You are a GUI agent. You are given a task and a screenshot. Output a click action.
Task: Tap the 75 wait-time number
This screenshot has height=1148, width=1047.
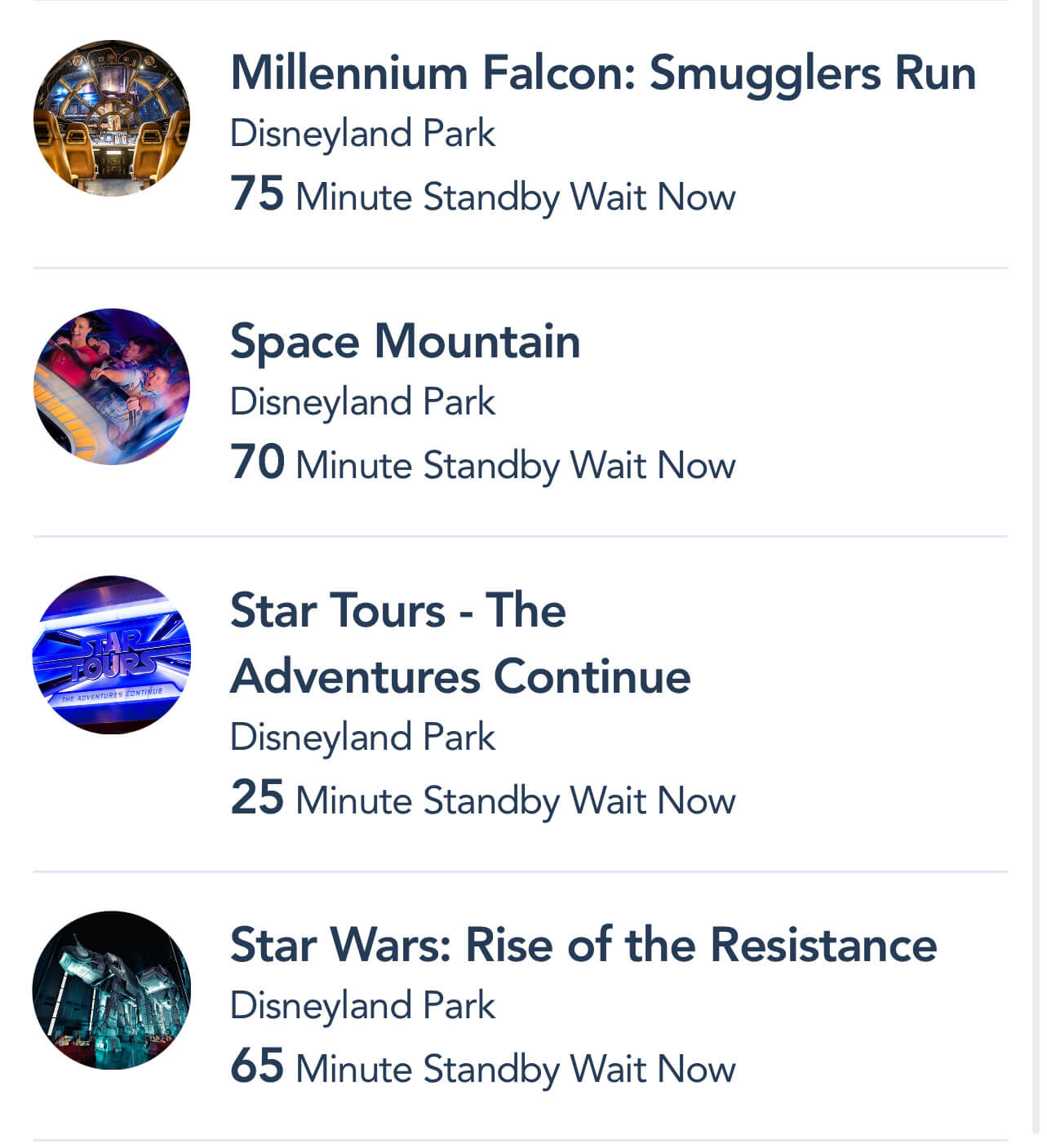(257, 194)
